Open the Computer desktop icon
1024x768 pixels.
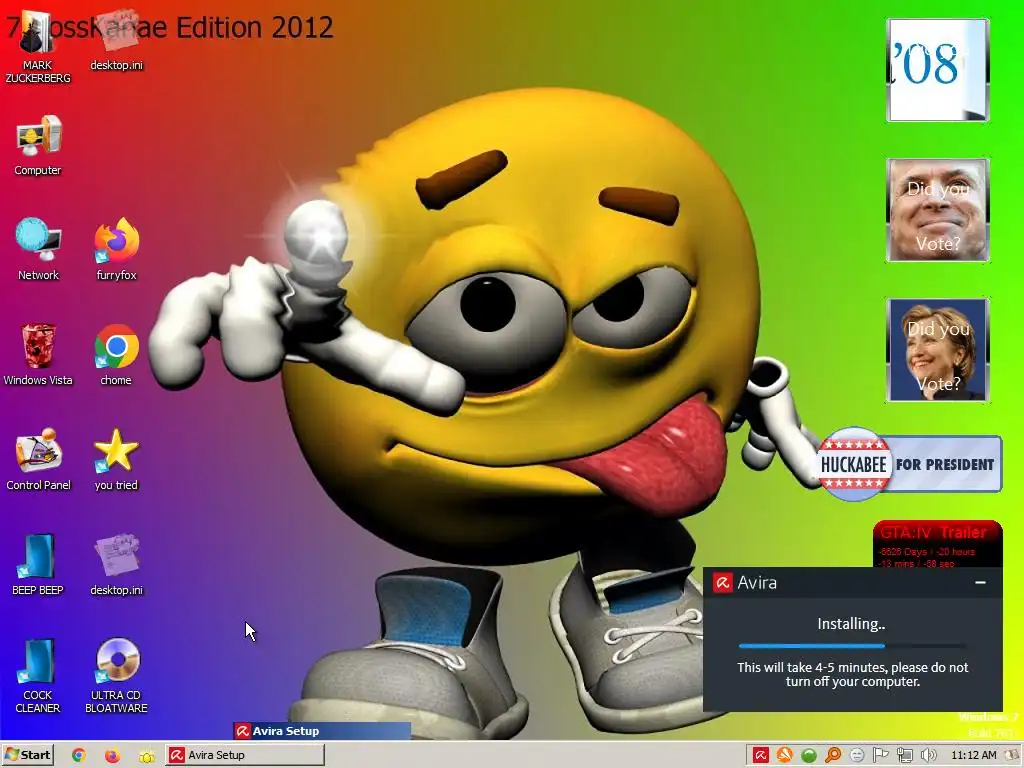(38, 145)
